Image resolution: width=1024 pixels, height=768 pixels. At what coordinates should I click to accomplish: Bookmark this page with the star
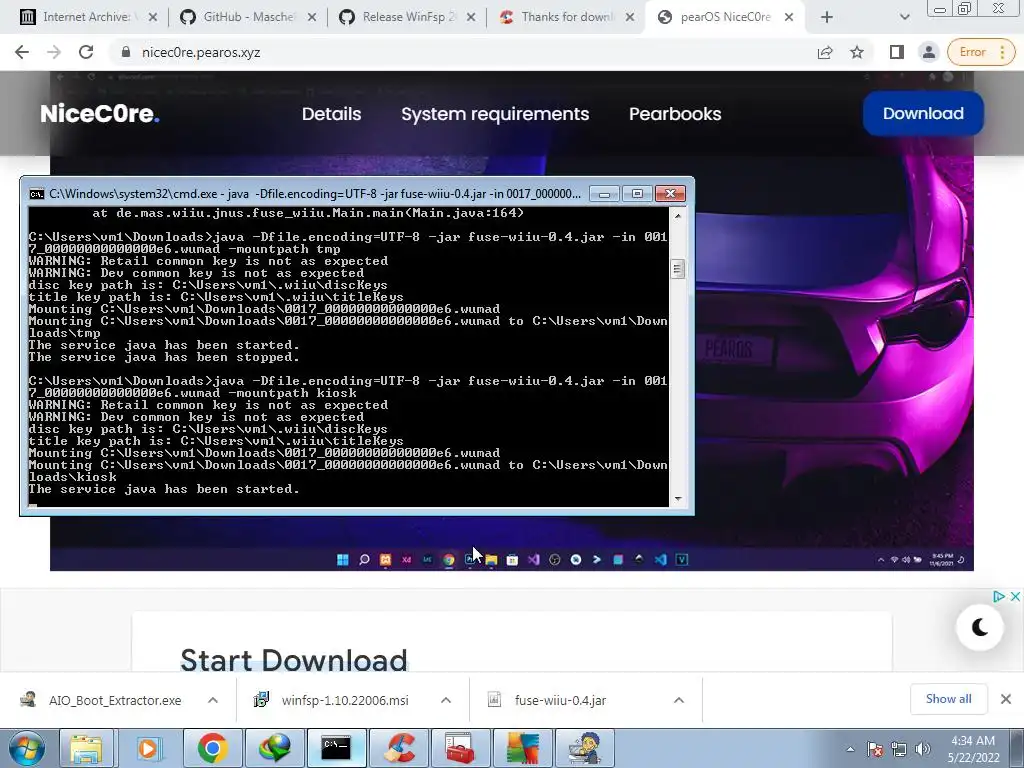[x=857, y=52]
